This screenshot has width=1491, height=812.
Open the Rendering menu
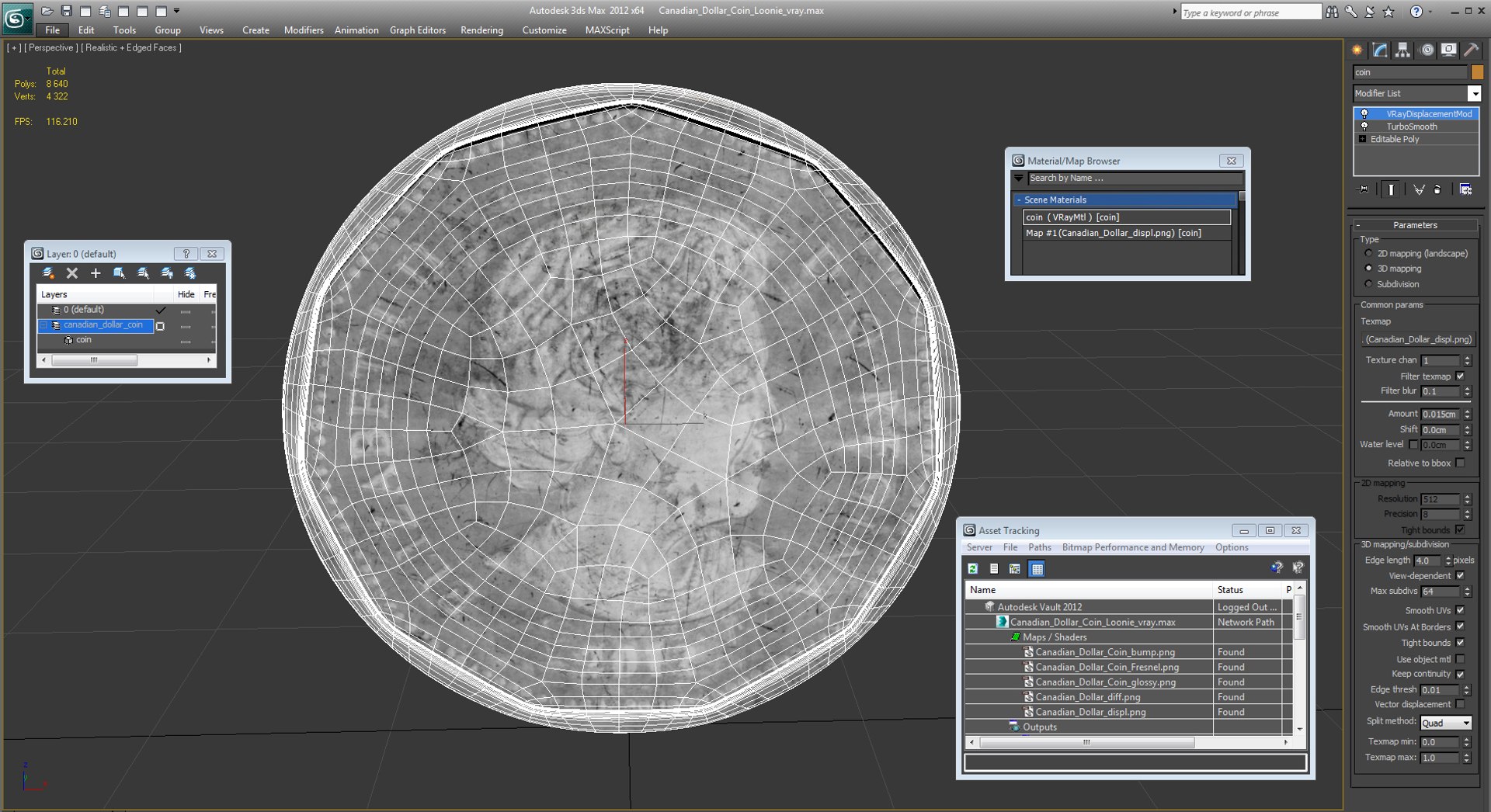[x=481, y=30]
